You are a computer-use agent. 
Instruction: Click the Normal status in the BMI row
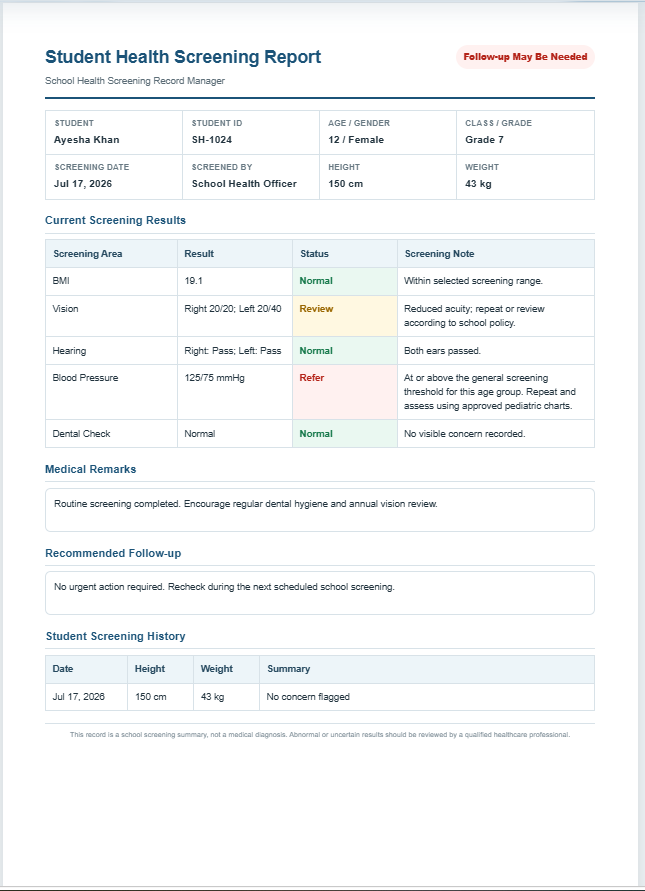[345, 281]
